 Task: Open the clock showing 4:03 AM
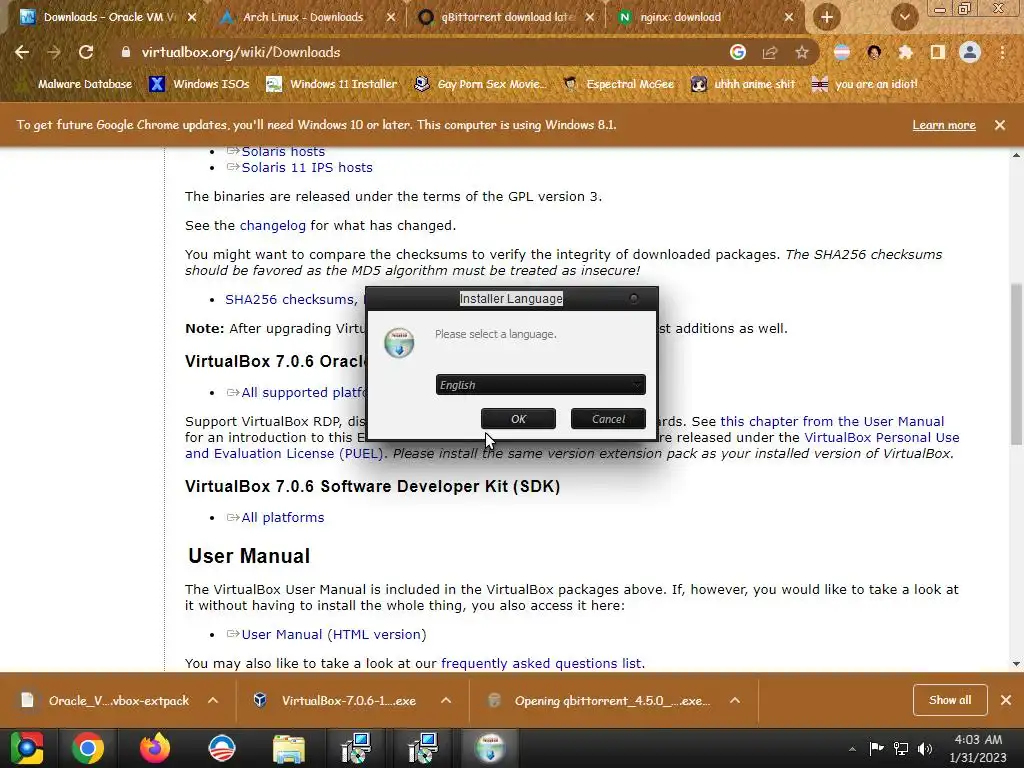click(x=978, y=748)
